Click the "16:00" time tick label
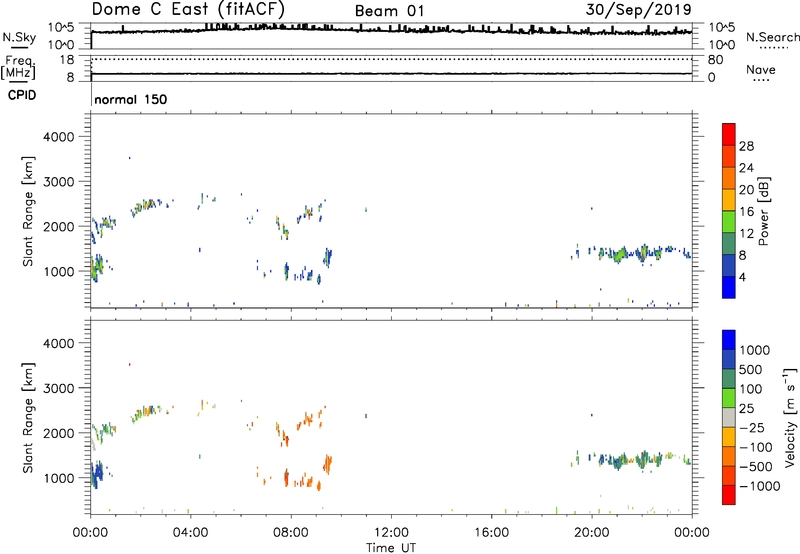 [491, 533]
